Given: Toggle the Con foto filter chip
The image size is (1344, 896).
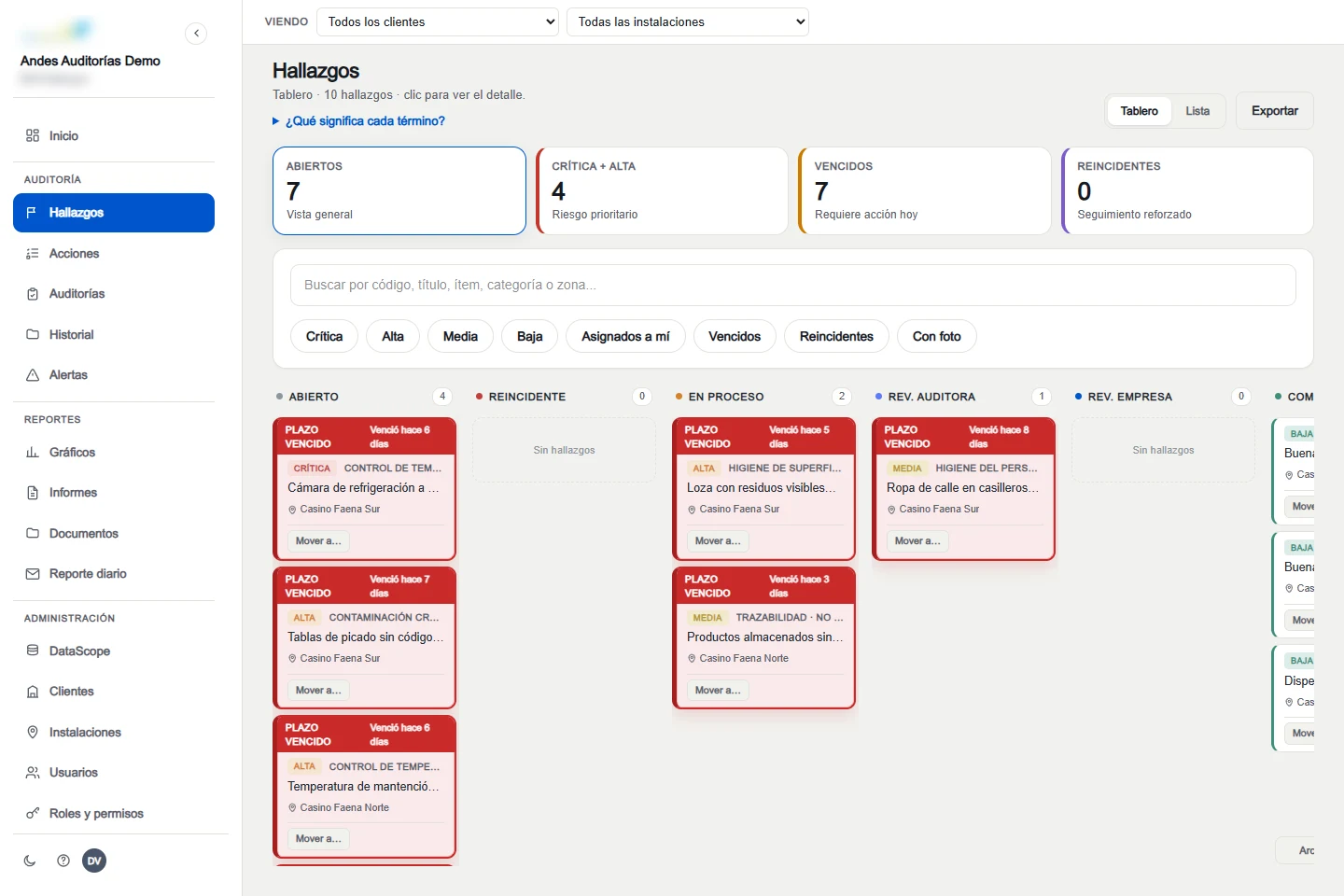Looking at the screenshot, I should (936, 336).
